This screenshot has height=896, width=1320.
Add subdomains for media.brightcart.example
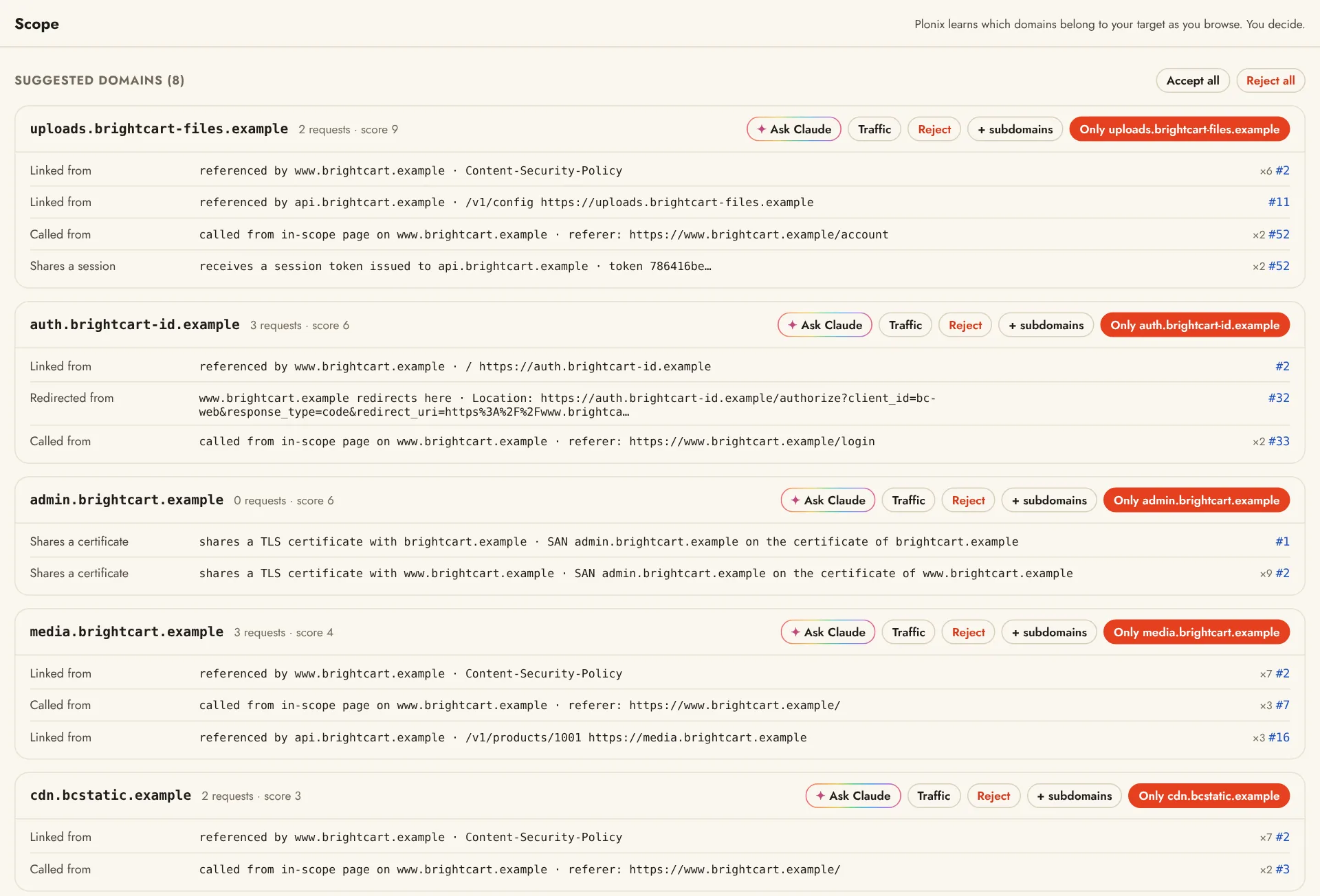[x=1049, y=632]
